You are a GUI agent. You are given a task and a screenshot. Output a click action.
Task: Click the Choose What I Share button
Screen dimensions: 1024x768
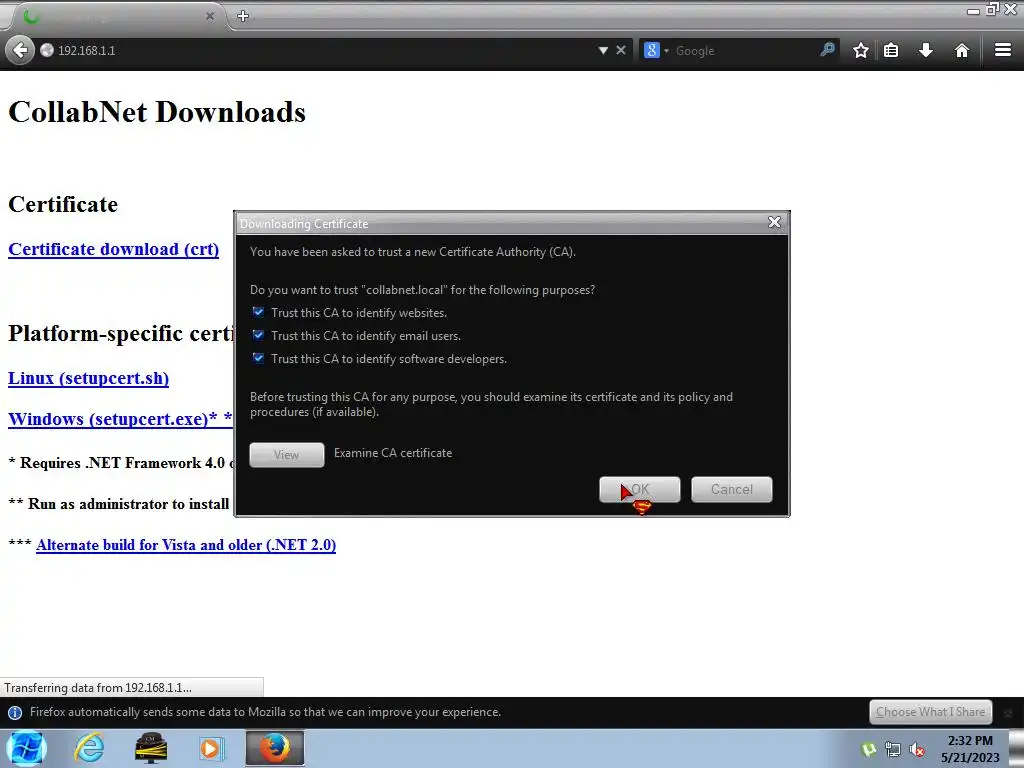tap(931, 712)
